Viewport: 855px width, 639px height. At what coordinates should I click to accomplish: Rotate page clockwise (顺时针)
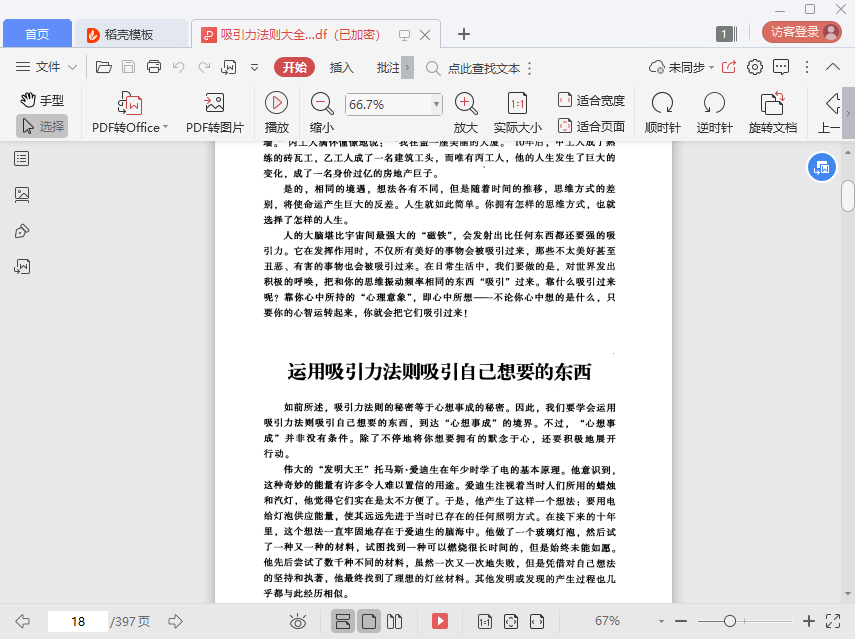point(663,113)
